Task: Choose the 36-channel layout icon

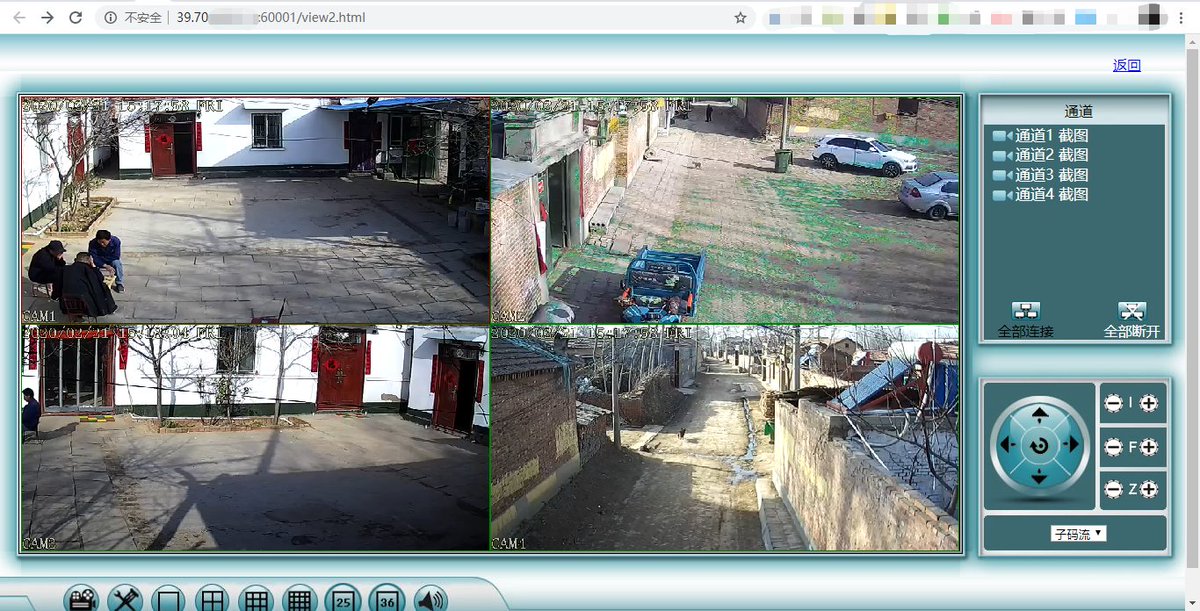Action: pos(387,598)
